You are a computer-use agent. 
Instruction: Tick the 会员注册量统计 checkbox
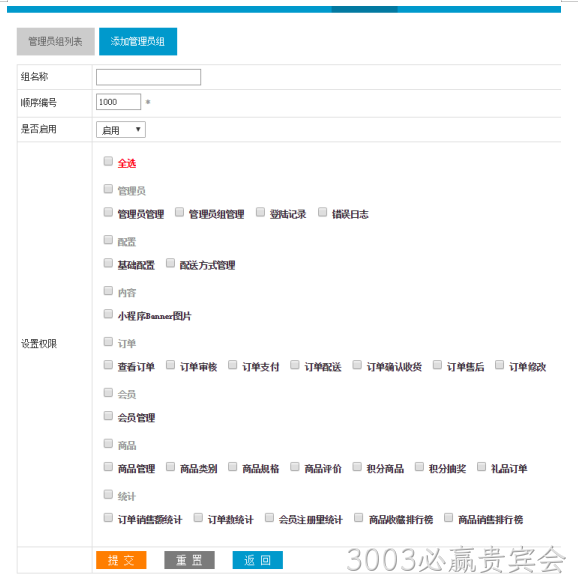pos(269,517)
